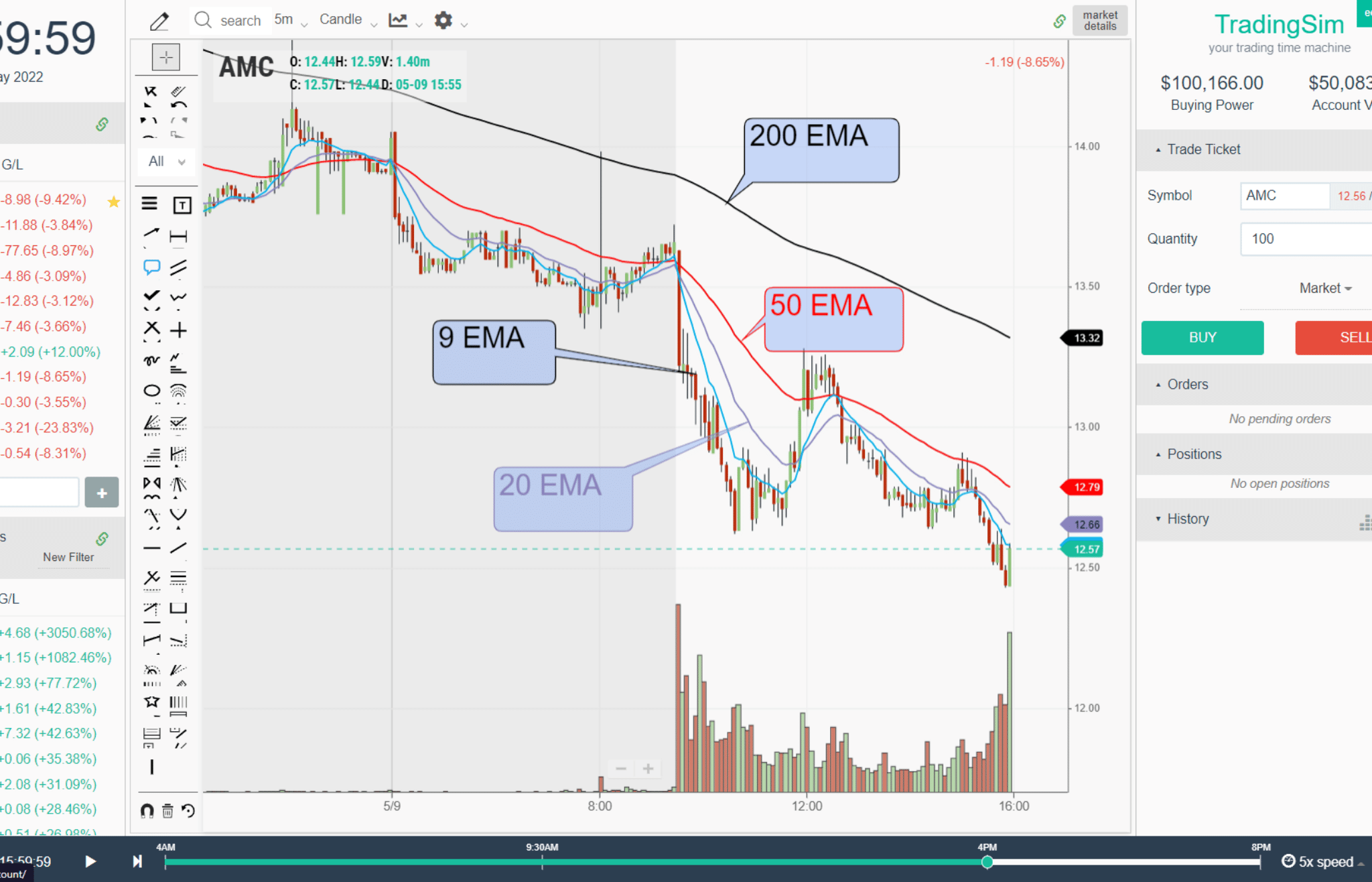Select the star shape tool

click(x=152, y=702)
